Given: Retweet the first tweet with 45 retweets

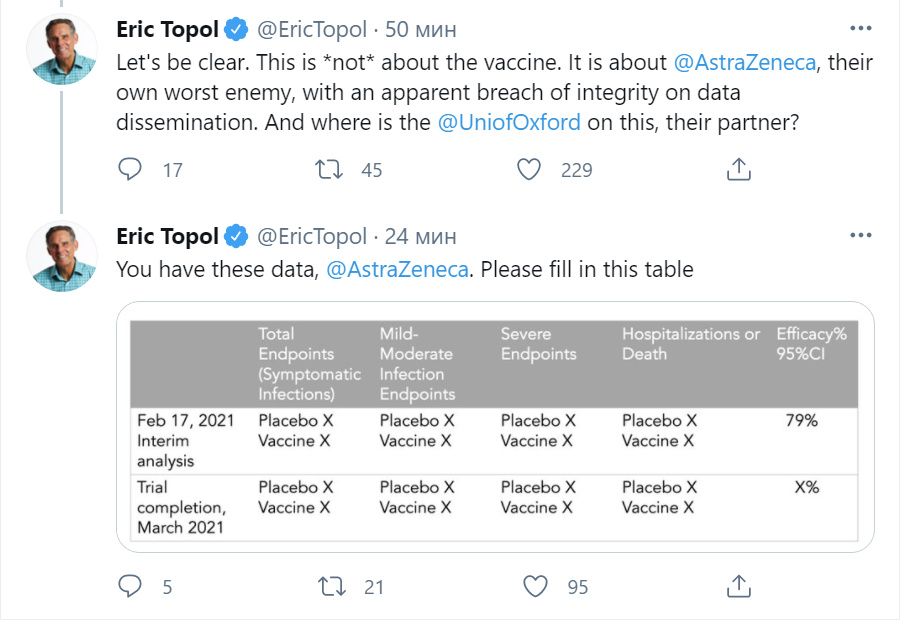Looking at the screenshot, I should [329, 170].
